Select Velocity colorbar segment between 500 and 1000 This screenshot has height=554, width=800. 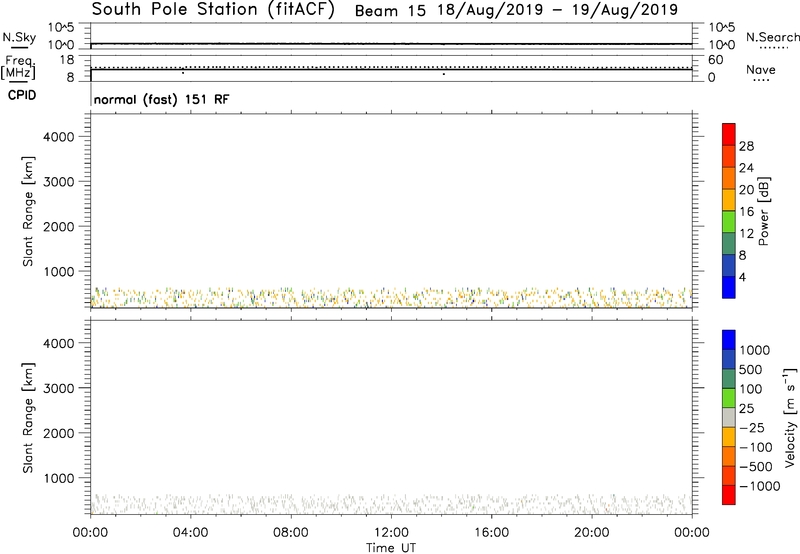click(x=729, y=360)
